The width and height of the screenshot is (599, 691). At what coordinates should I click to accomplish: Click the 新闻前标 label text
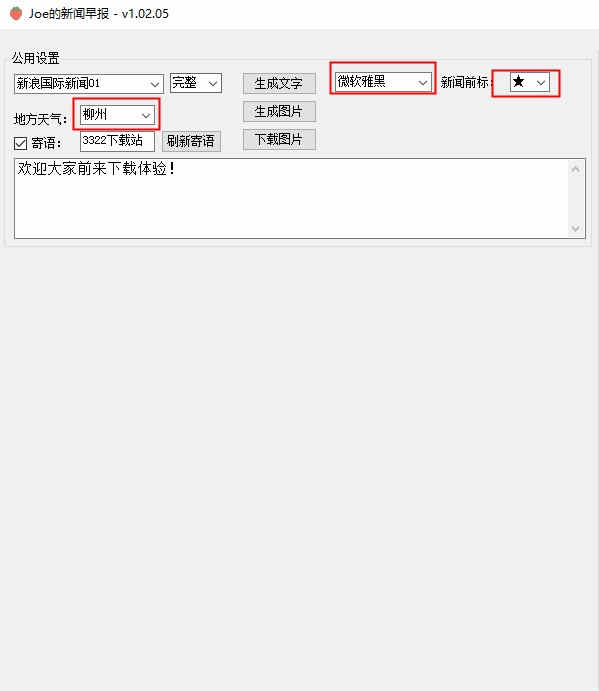click(465, 82)
